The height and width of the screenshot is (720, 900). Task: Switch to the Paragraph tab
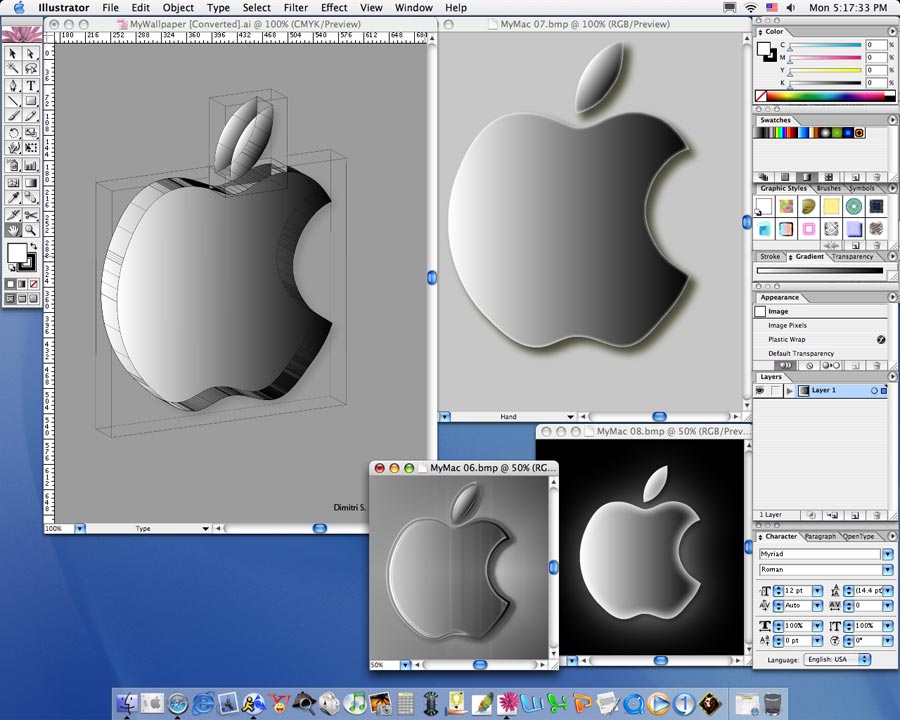pos(820,536)
